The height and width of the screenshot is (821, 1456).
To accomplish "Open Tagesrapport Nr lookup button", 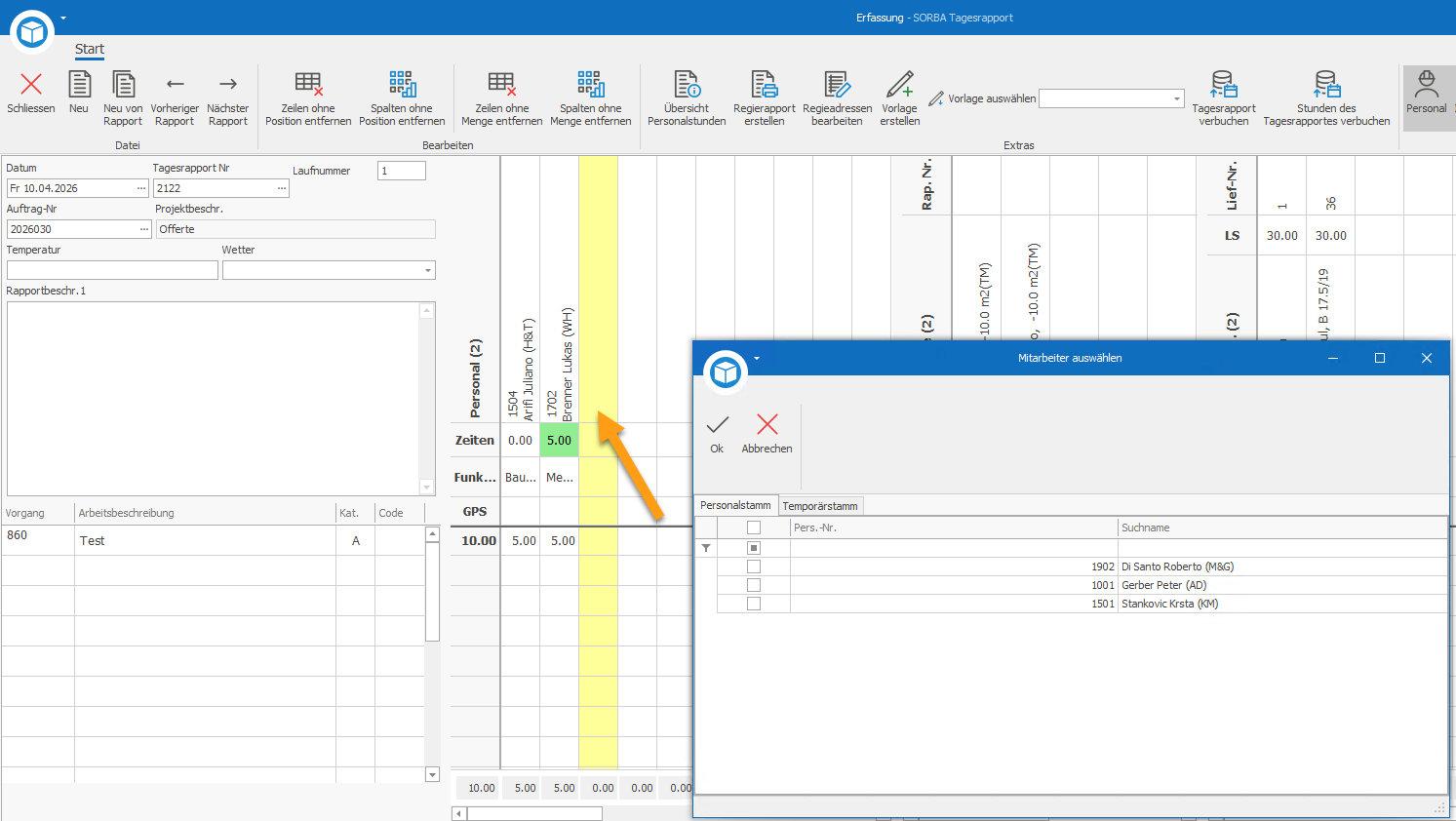I will coord(282,188).
